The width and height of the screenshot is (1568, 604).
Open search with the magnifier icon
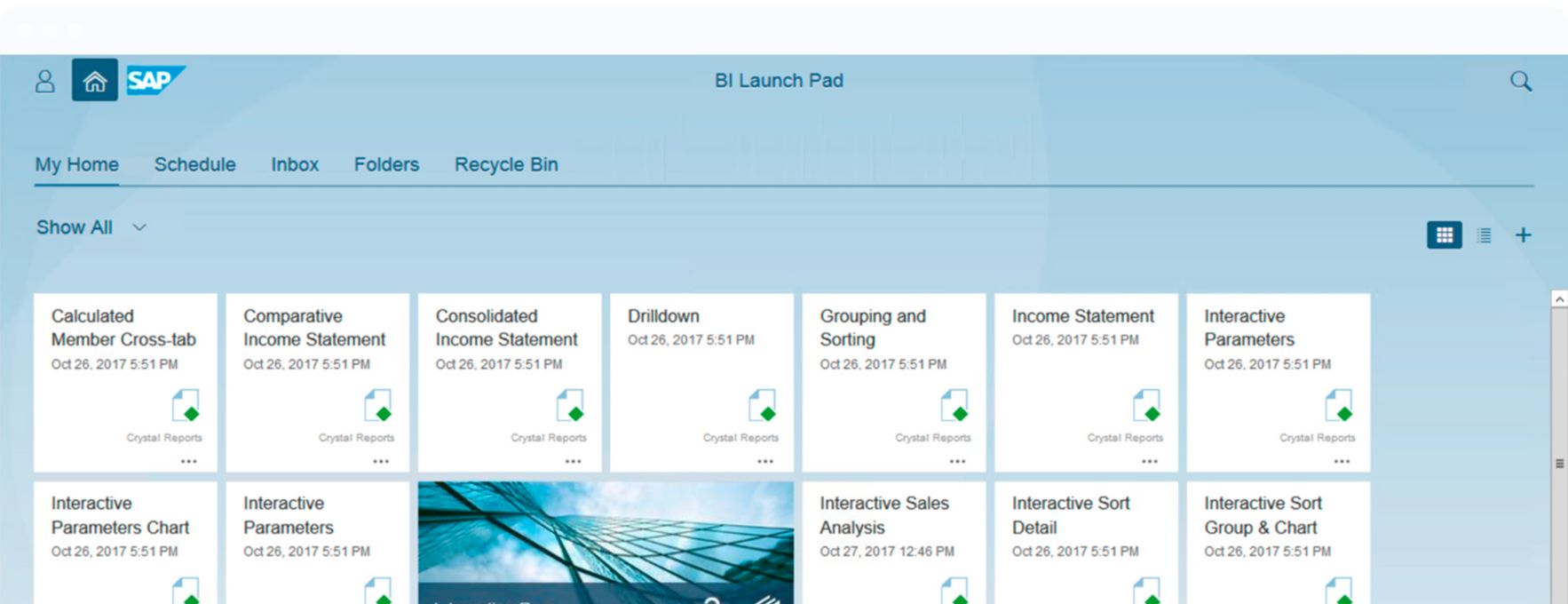pyautogui.click(x=1520, y=81)
